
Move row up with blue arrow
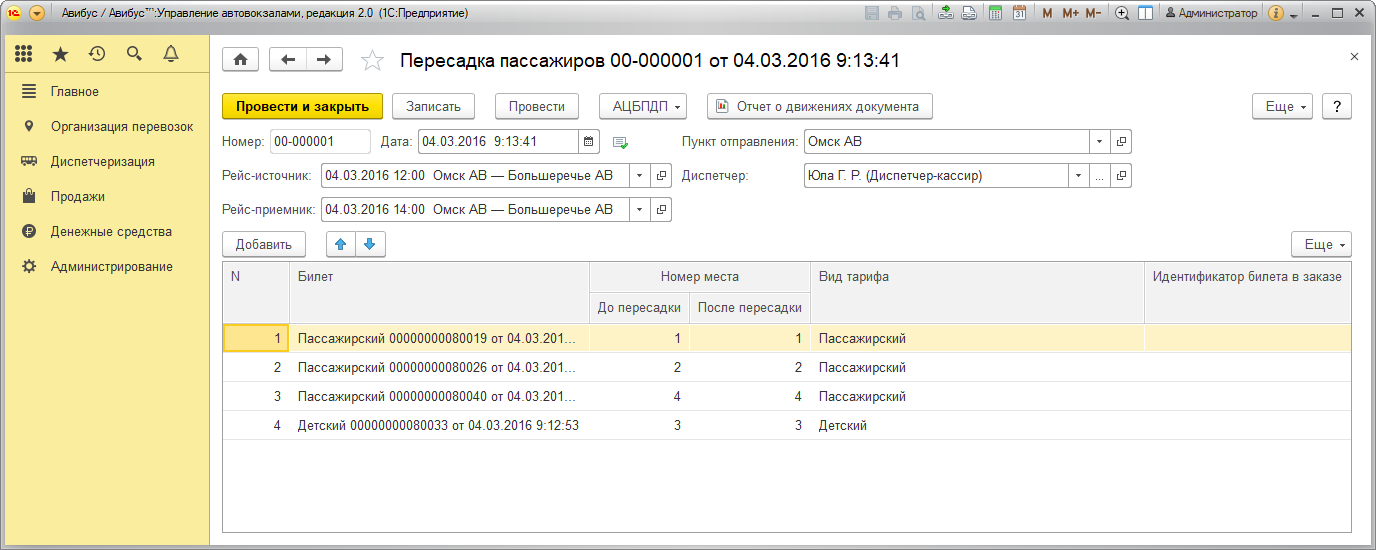point(341,244)
